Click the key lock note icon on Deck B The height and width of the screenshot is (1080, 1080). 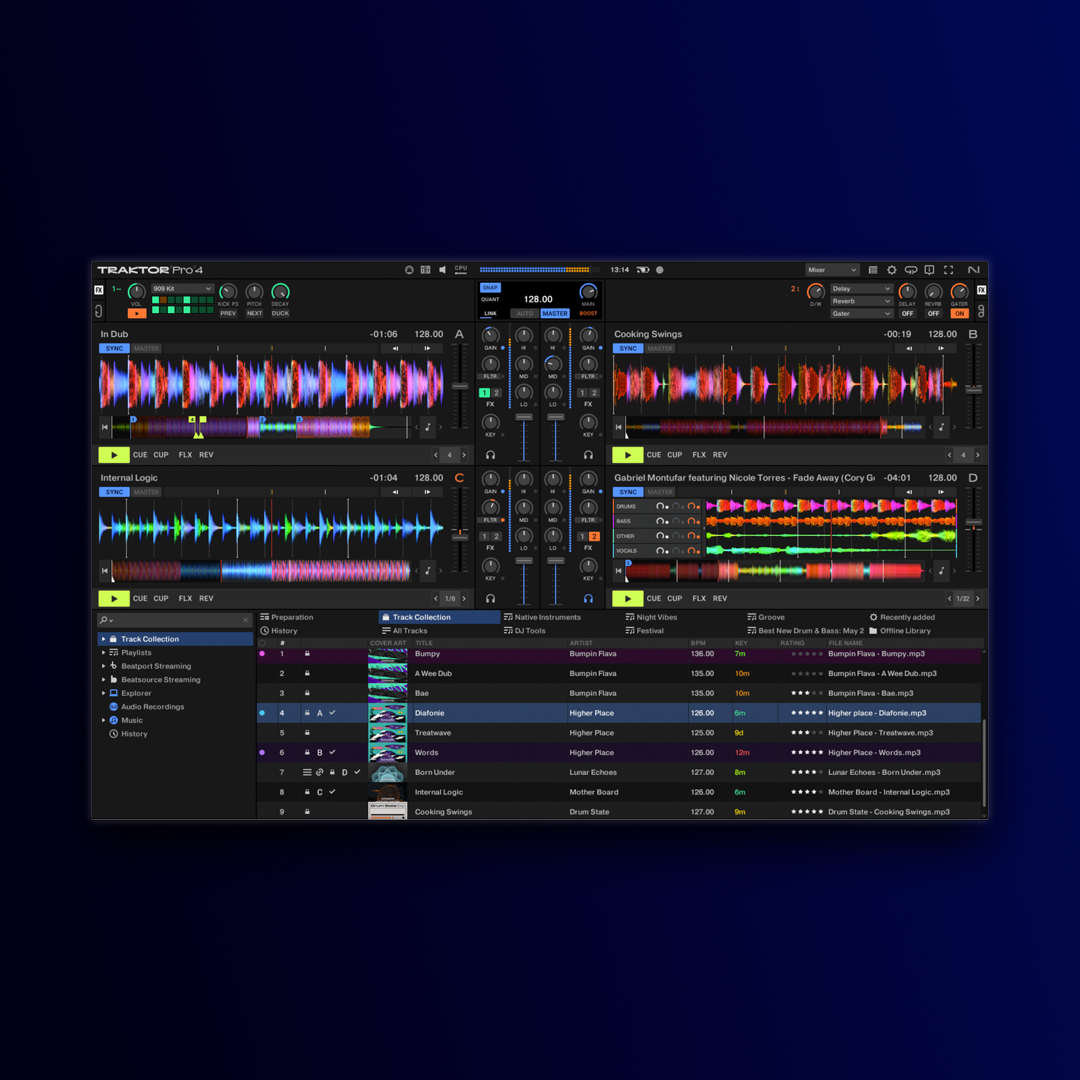click(x=942, y=427)
